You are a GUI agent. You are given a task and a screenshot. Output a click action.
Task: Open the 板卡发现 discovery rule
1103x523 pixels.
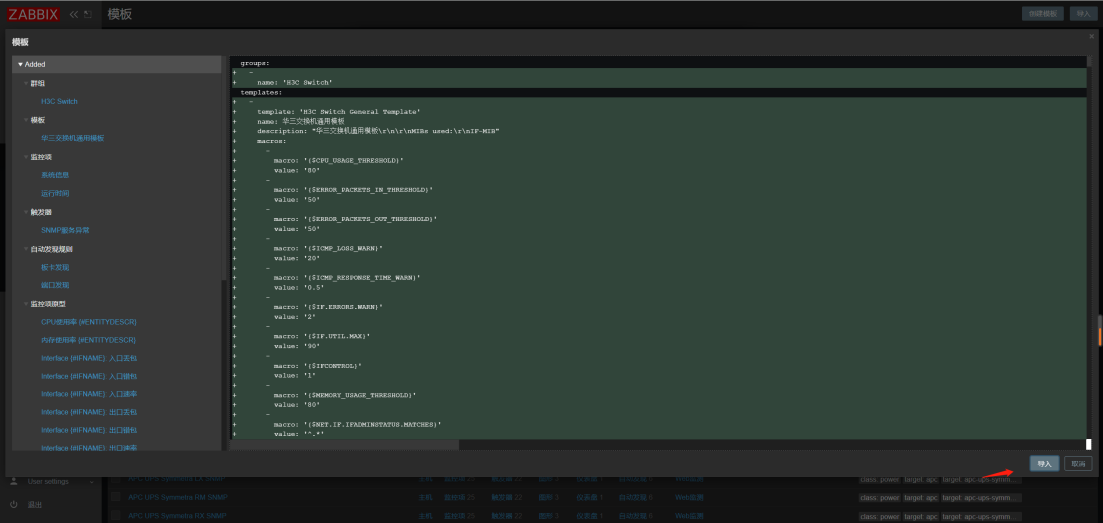[x=55, y=267]
